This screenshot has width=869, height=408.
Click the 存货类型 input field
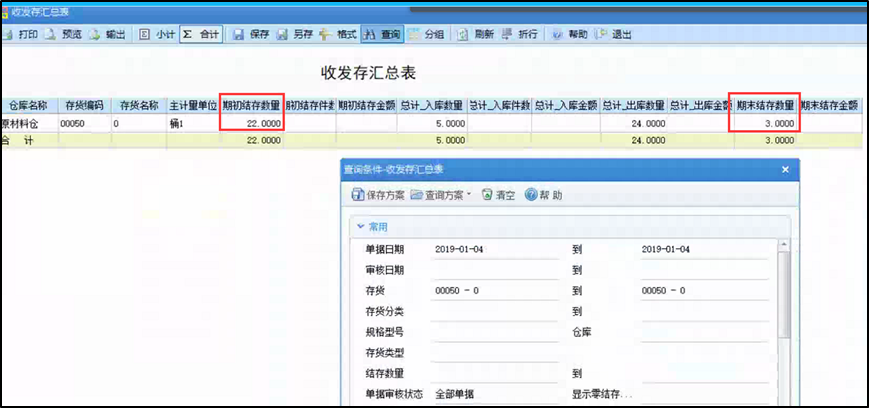(497, 353)
